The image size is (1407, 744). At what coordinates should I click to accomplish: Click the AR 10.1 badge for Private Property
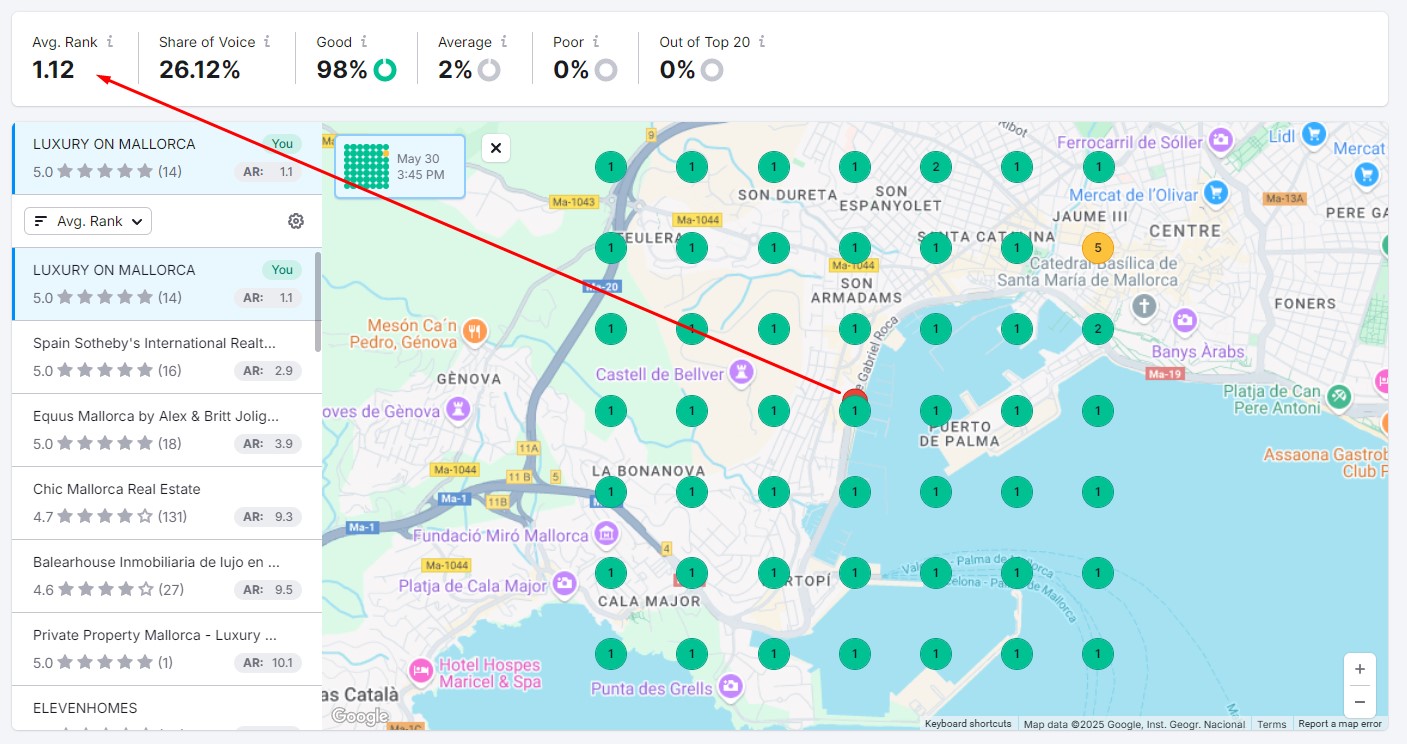pos(268,663)
